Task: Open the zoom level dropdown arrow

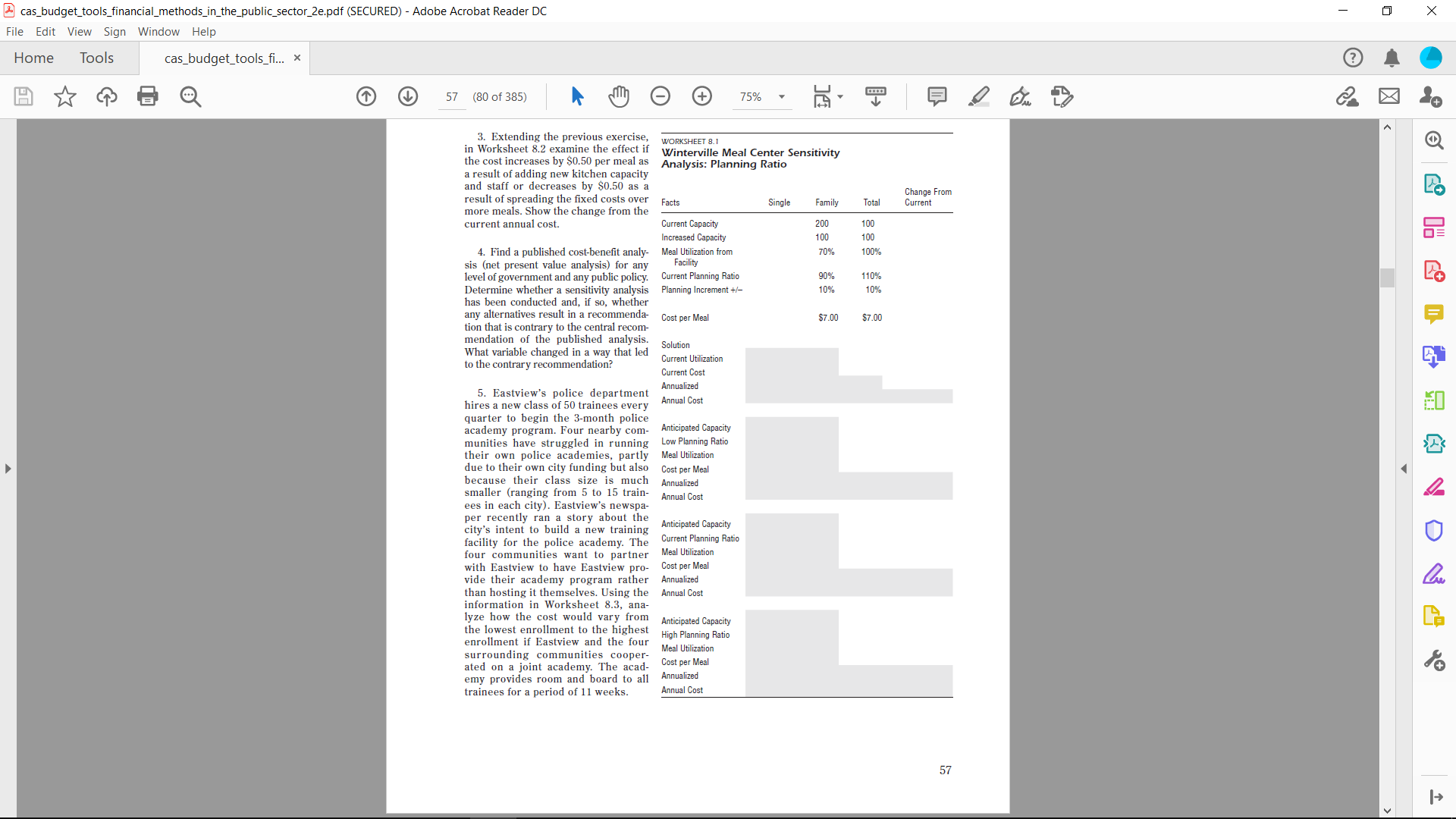Action: click(782, 97)
